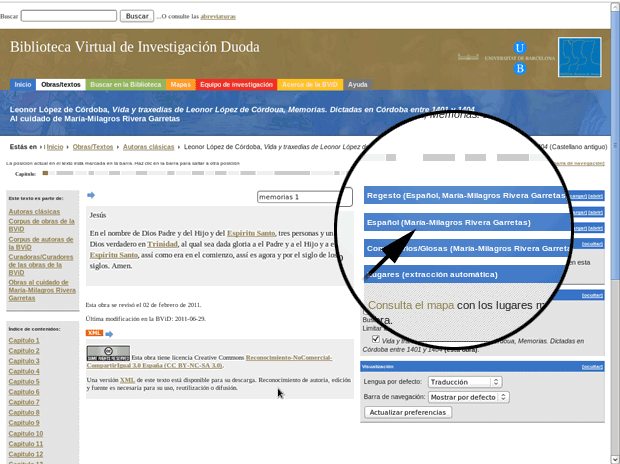The image size is (620, 464).
Task: Switch to Buscar en la Biblioteca tab
Action: pyautogui.click(x=125, y=85)
